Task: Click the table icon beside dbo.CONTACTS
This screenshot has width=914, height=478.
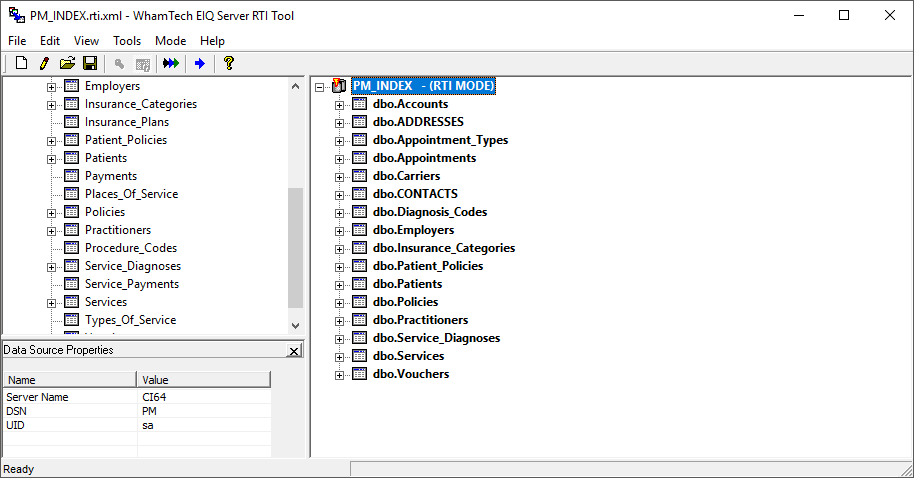Action: [x=360, y=194]
